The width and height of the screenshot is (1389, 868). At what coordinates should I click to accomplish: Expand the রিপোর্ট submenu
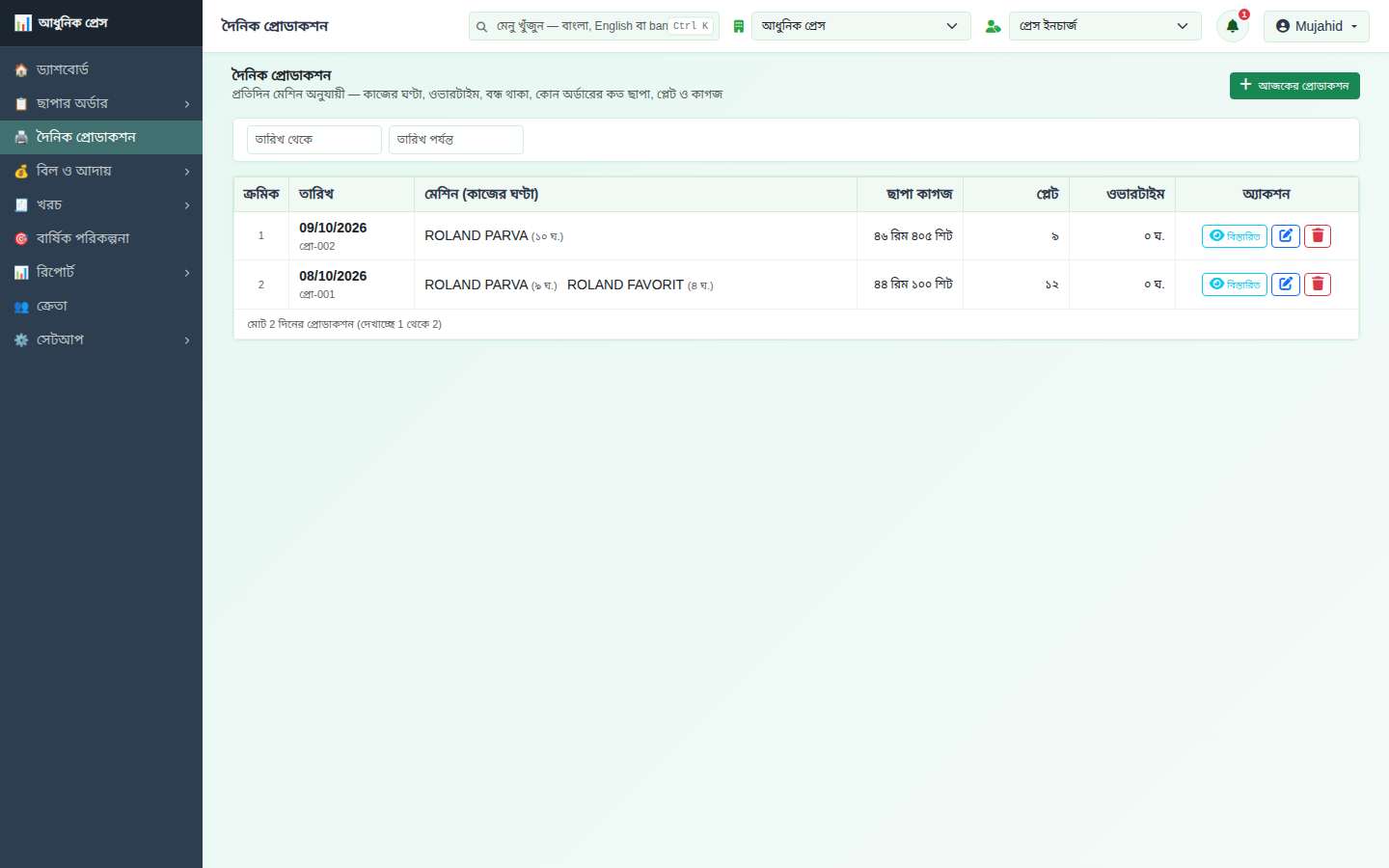click(101, 272)
